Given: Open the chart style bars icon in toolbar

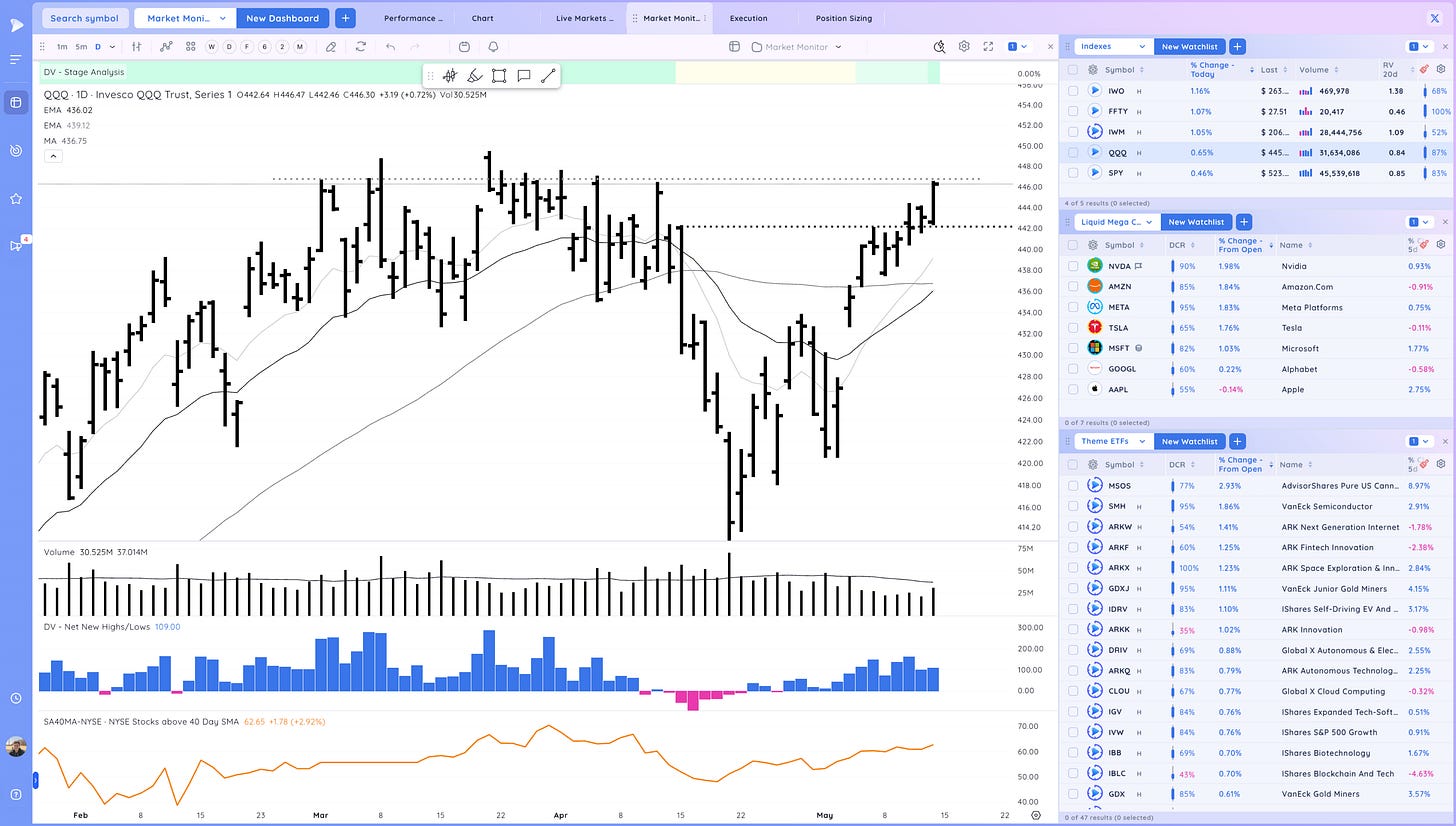Looking at the screenshot, I should click(137, 46).
